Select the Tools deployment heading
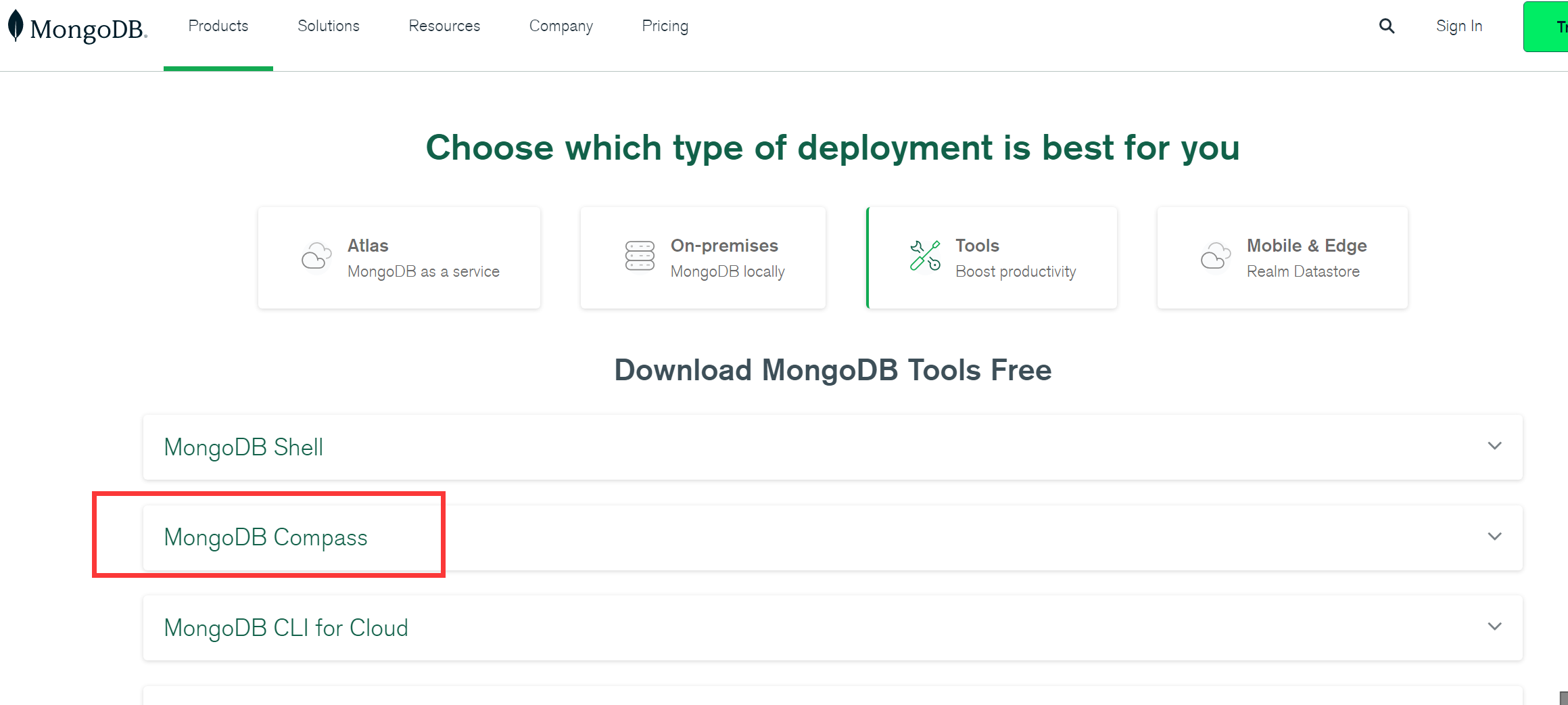 [x=977, y=246]
